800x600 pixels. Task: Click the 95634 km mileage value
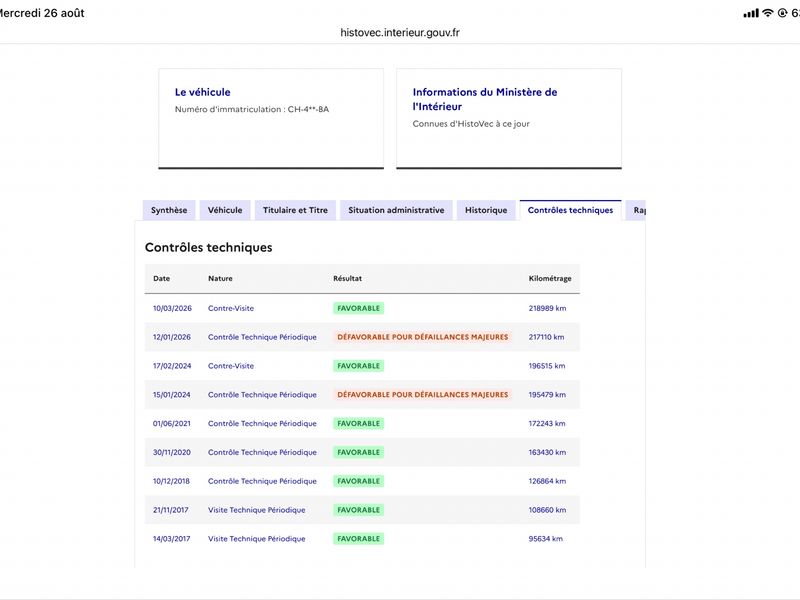click(545, 539)
